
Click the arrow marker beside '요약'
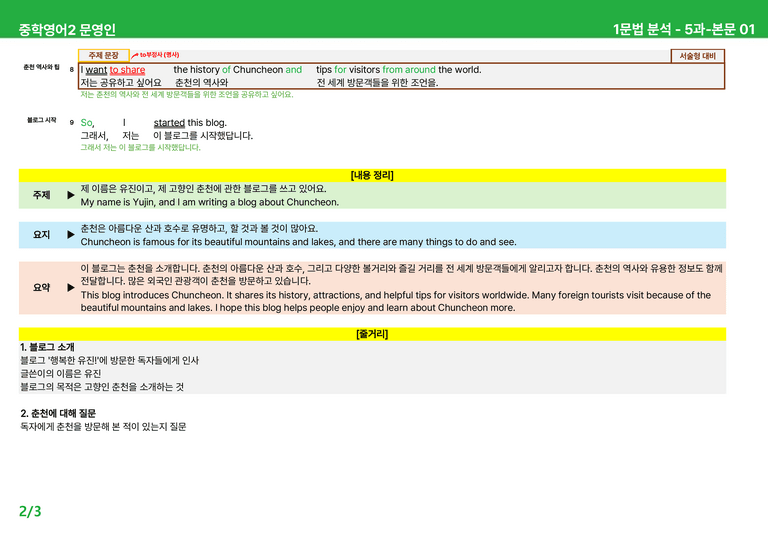(x=71, y=287)
